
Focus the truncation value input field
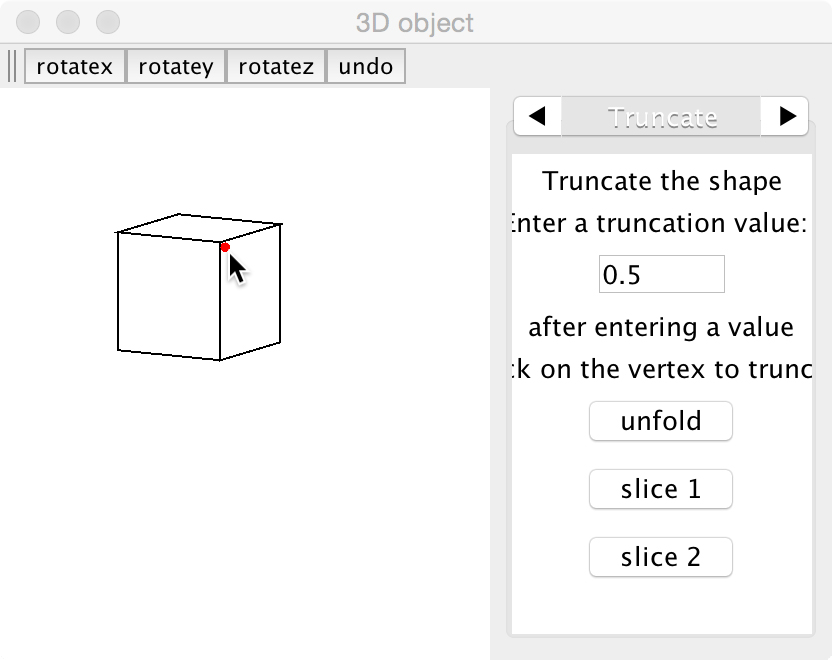click(661, 274)
